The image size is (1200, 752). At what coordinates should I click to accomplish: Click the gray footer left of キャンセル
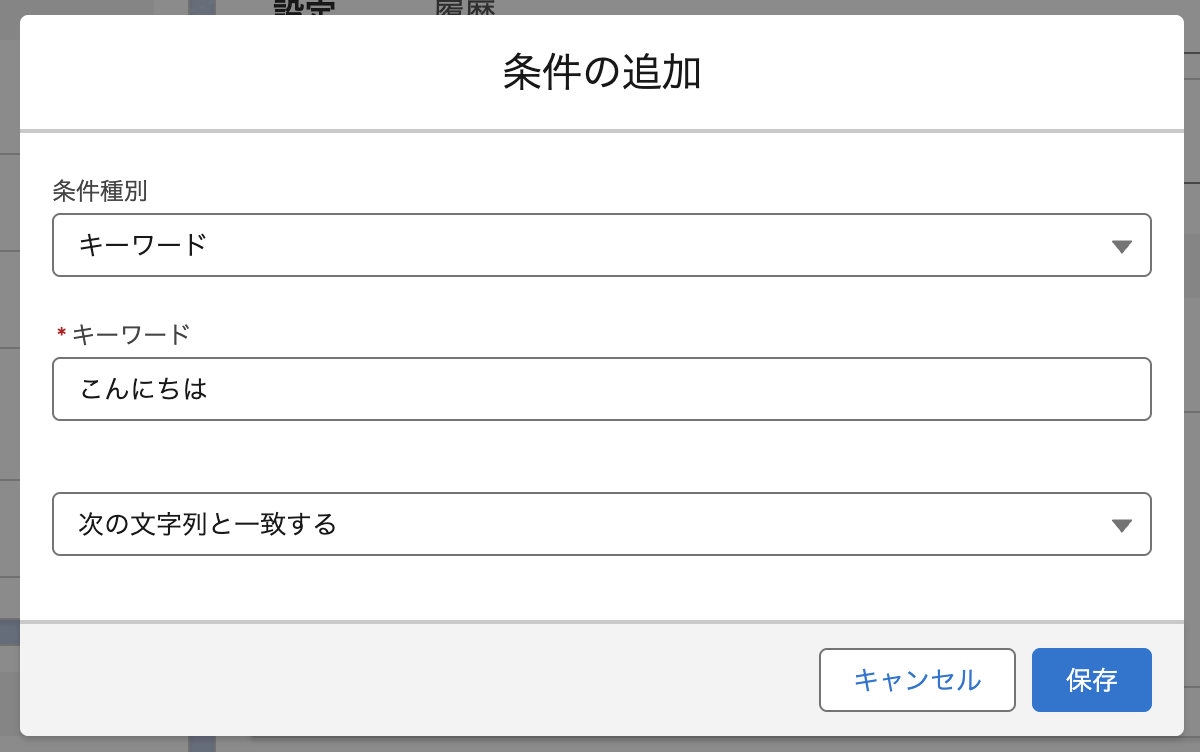click(x=400, y=680)
